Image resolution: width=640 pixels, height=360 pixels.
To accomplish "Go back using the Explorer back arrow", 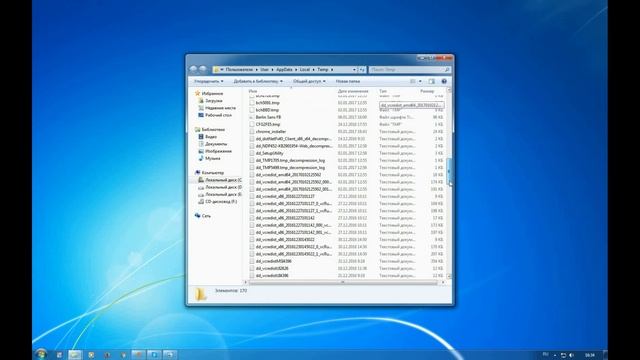I will 193,69.
